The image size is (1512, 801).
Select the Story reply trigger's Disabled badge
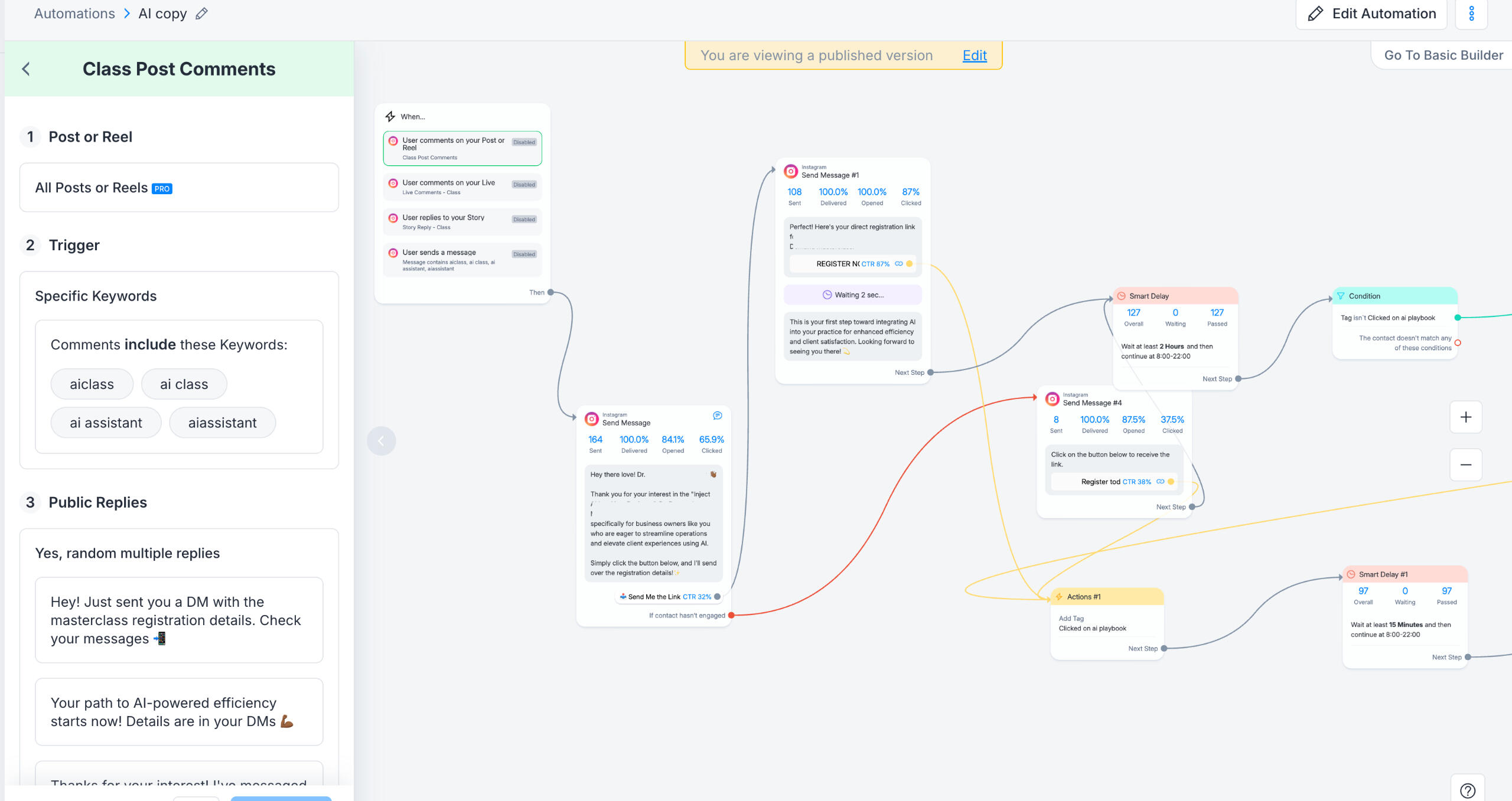[524, 220]
